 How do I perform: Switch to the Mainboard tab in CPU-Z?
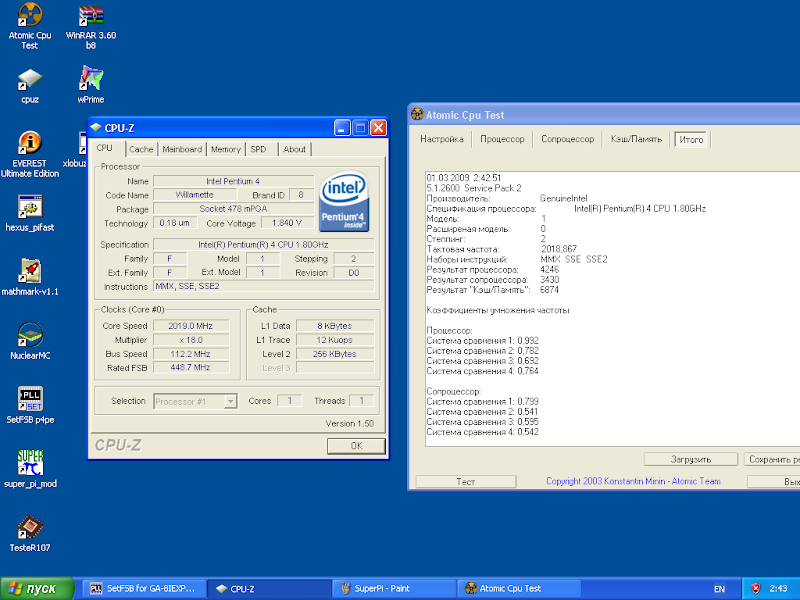coord(182,149)
